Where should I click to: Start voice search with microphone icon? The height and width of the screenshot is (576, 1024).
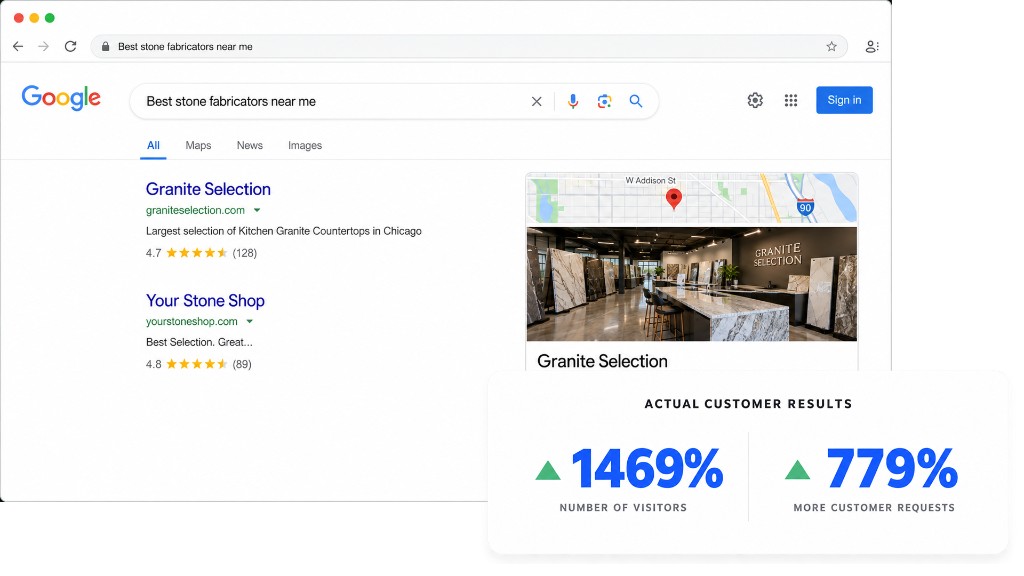(573, 101)
